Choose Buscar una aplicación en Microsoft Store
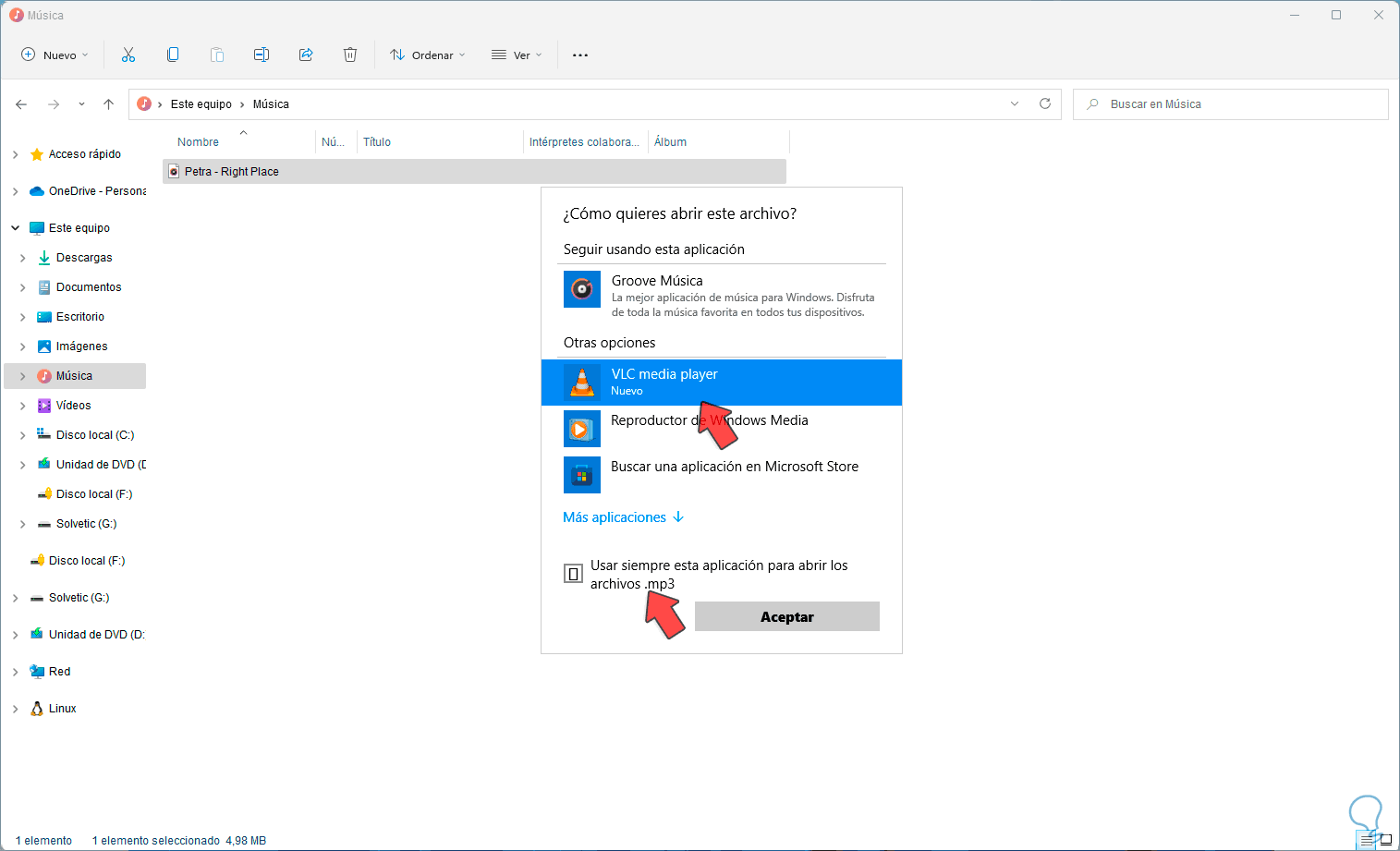Screen dimensions: 1400x851 [722, 475]
